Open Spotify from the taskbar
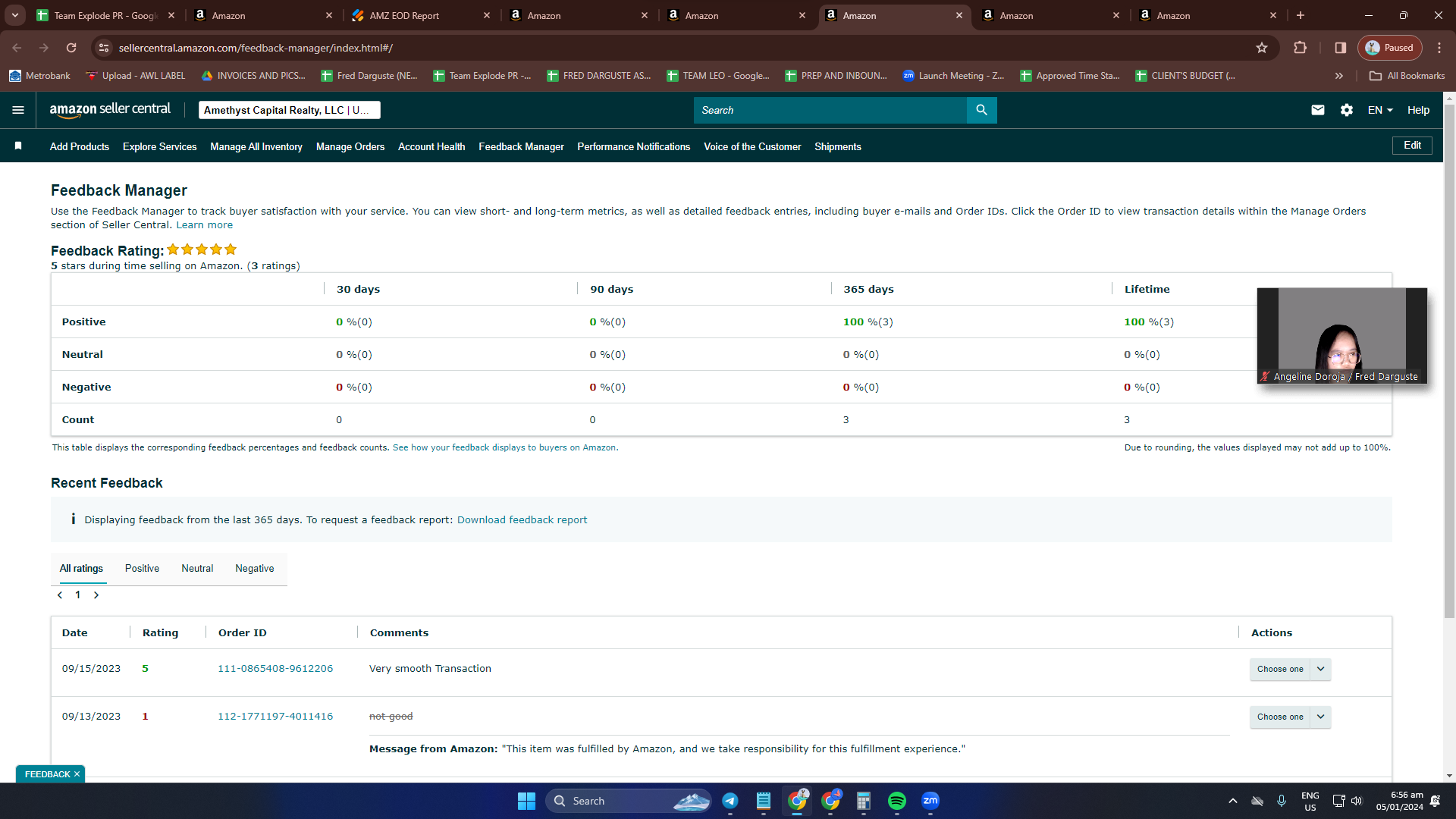1456x819 pixels. click(x=897, y=801)
